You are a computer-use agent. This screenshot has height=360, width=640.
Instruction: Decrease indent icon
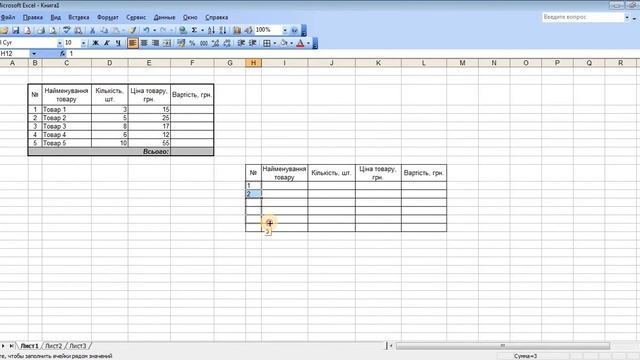click(x=241, y=43)
